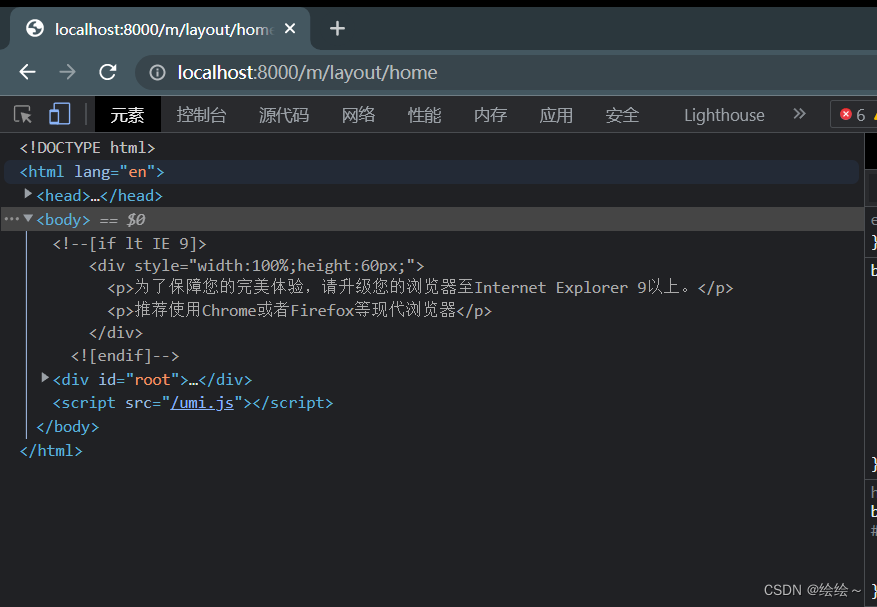Collapse the body element node
The width and height of the screenshot is (877, 607).
27,218
